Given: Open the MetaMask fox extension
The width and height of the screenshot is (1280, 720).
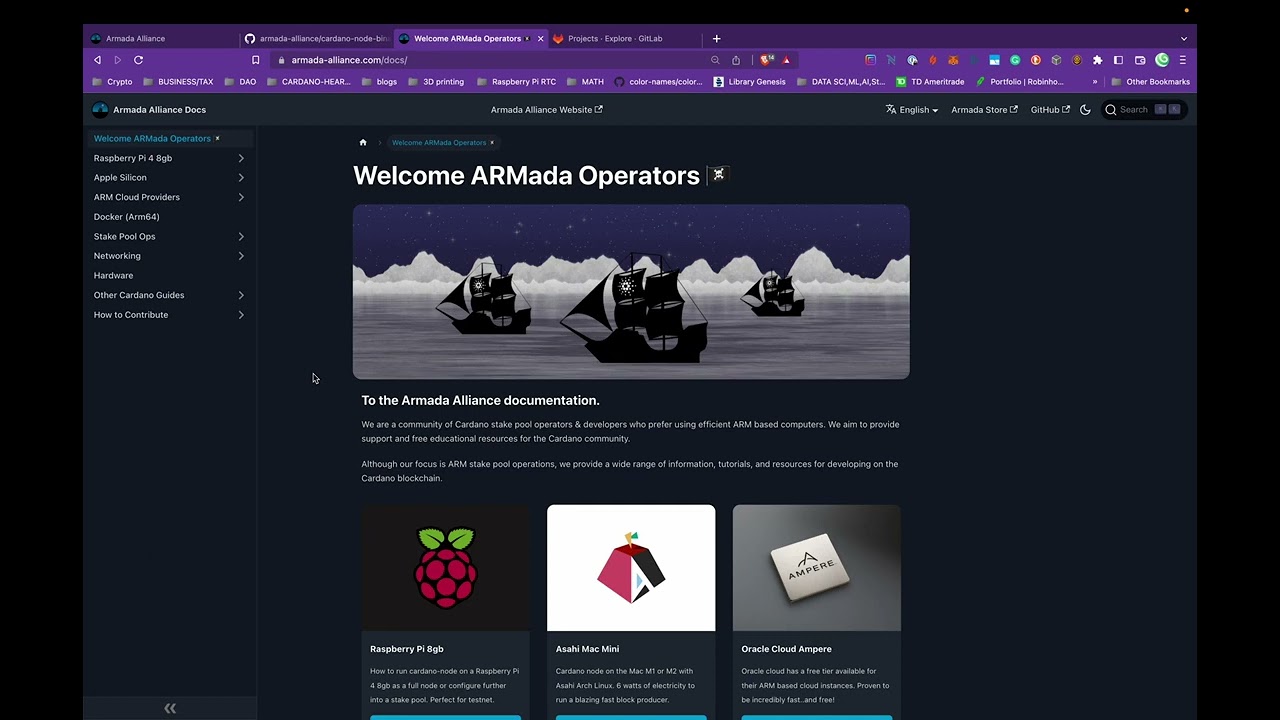Looking at the screenshot, I should point(953,60).
